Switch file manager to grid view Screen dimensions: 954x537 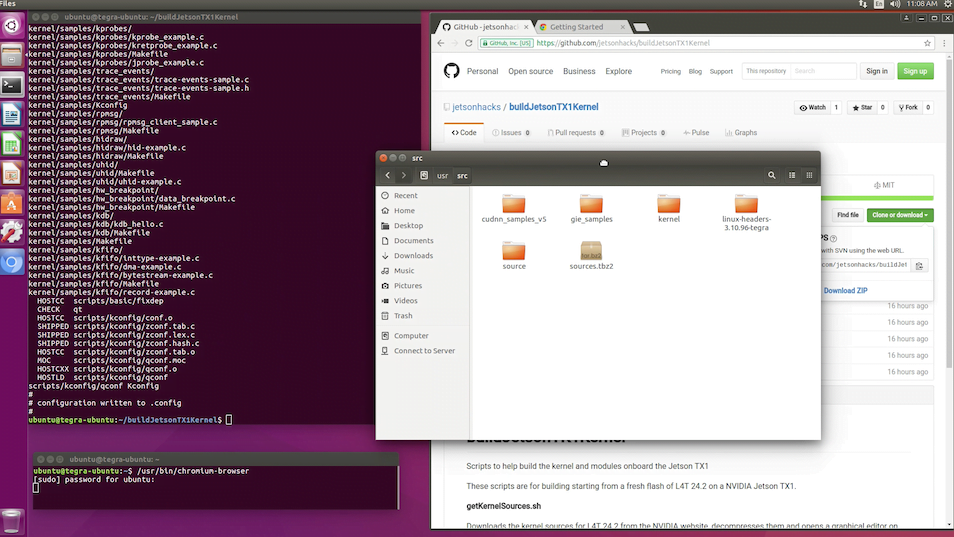[x=809, y=175]
